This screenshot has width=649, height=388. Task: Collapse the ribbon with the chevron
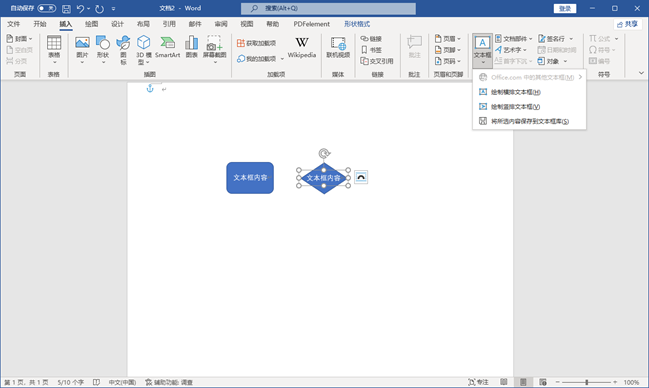click(641, 73)
